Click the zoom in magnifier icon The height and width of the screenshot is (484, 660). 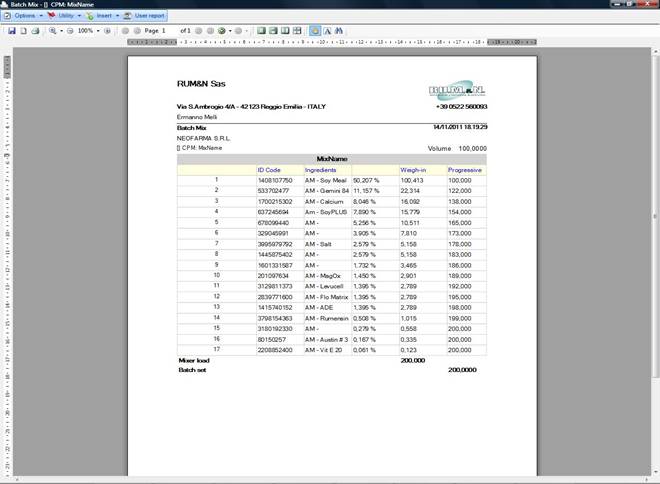53,31
